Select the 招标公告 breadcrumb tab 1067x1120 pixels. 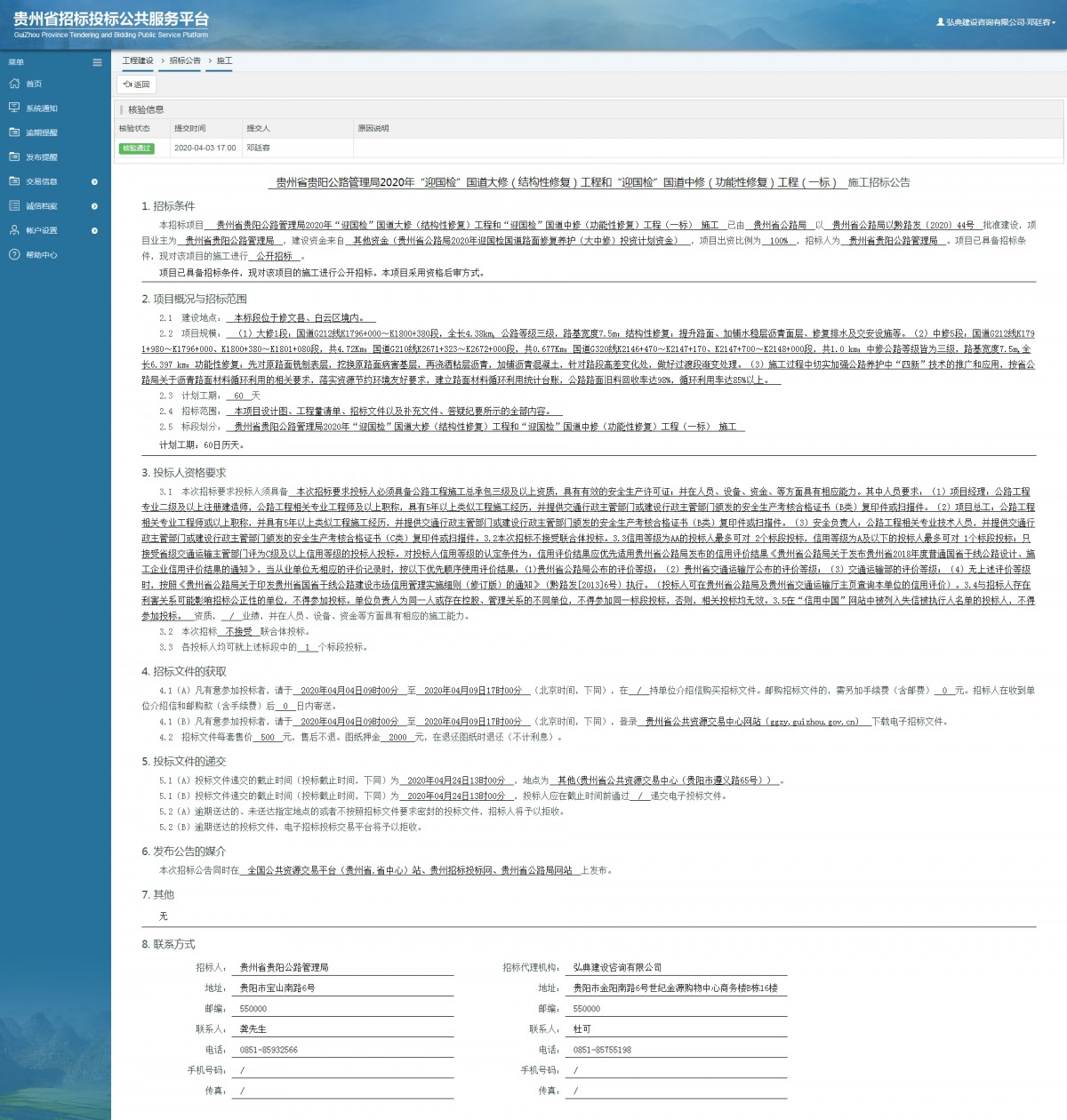(x=185, y=60)
